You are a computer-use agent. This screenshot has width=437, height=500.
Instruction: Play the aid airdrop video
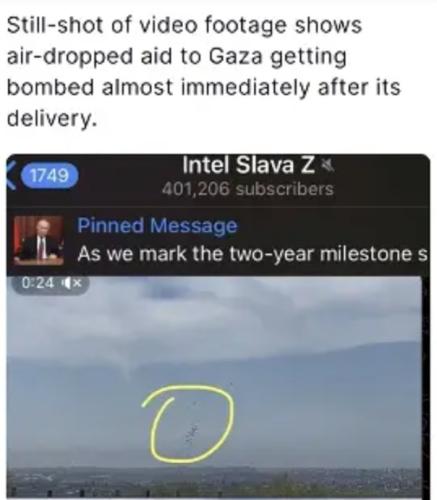tap(214, 386)
